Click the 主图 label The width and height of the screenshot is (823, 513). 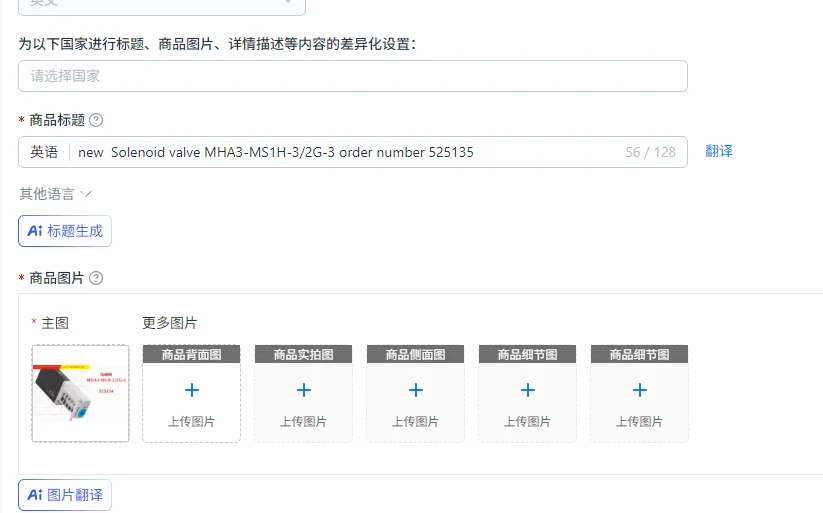(x=55, y=323)
